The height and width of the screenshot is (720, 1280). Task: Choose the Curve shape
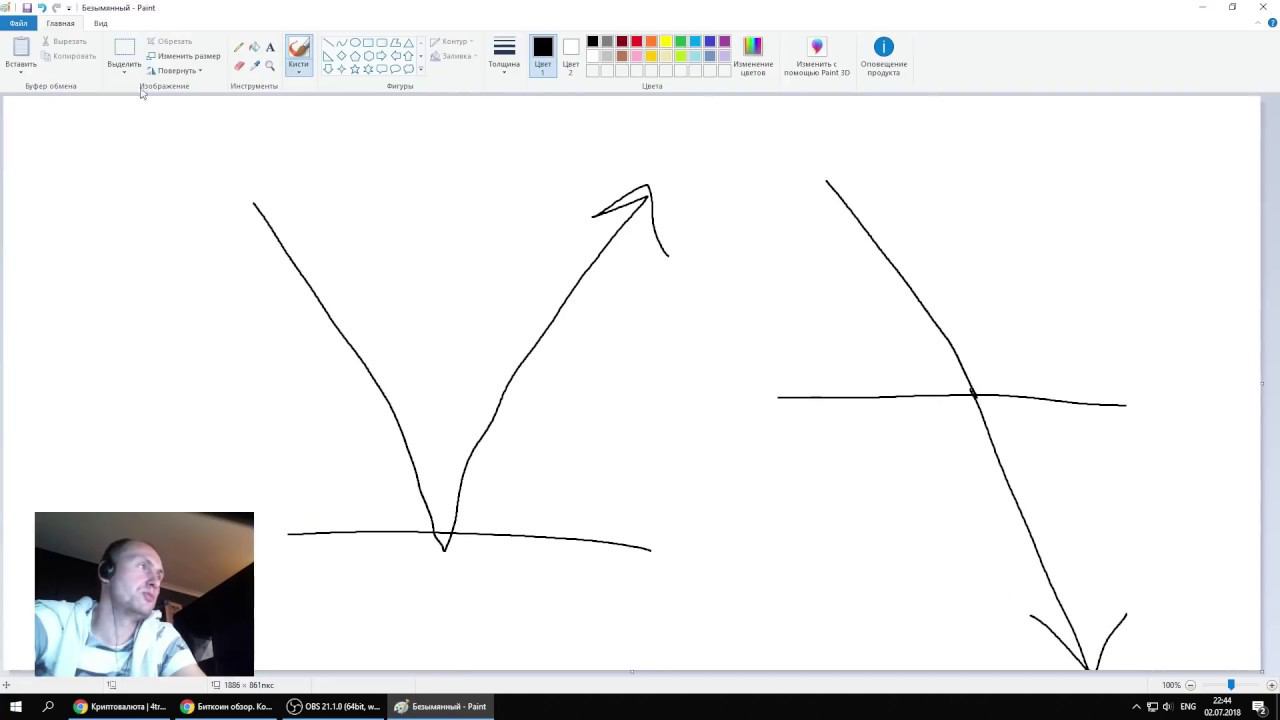pos(342,43)
